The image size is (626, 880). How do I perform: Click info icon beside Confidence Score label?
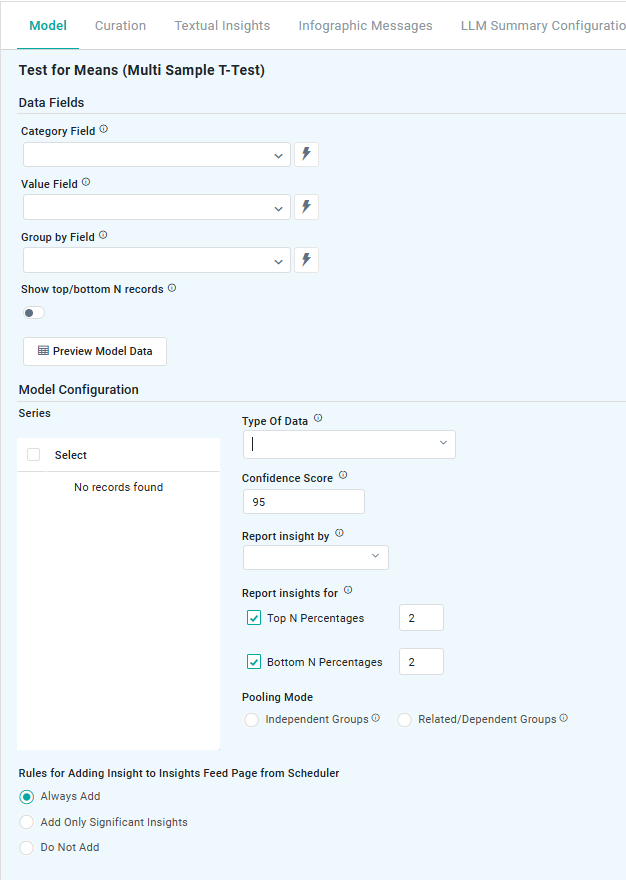(x=343, y=476)
